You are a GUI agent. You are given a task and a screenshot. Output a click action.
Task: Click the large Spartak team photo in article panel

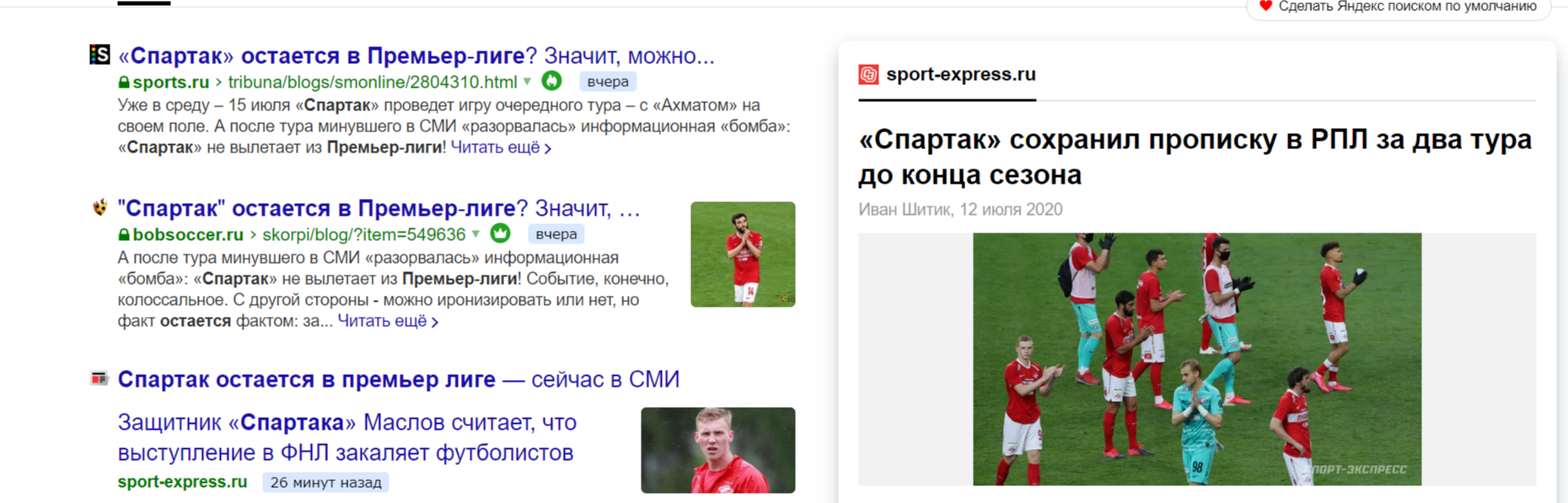[1197, 359]
